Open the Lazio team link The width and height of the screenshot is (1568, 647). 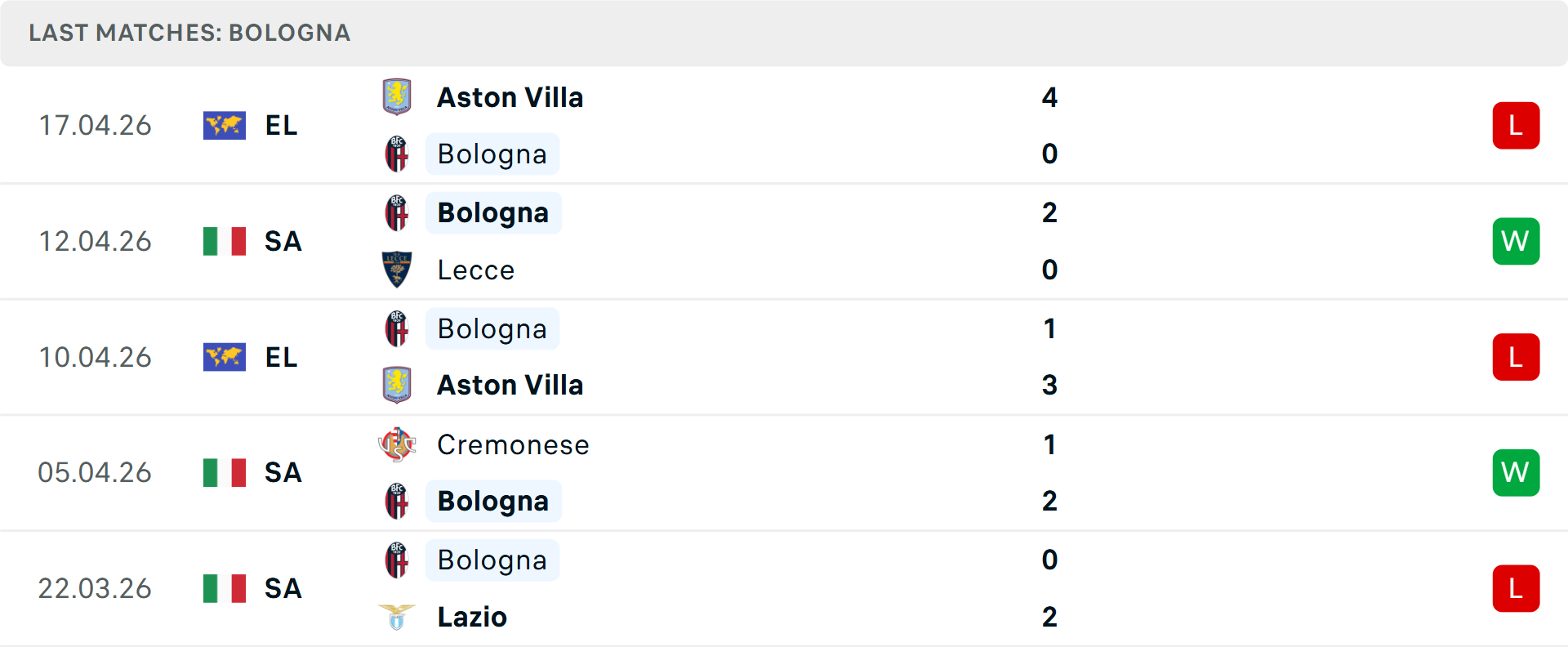click(472, 617)
